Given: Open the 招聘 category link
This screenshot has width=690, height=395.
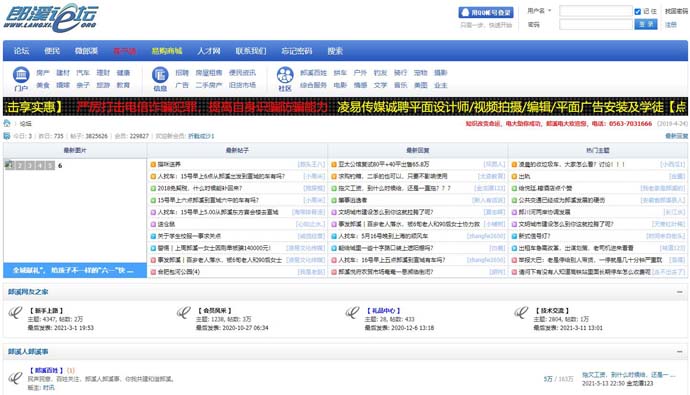Looking at the screenshot, I should tap(182, 73).
